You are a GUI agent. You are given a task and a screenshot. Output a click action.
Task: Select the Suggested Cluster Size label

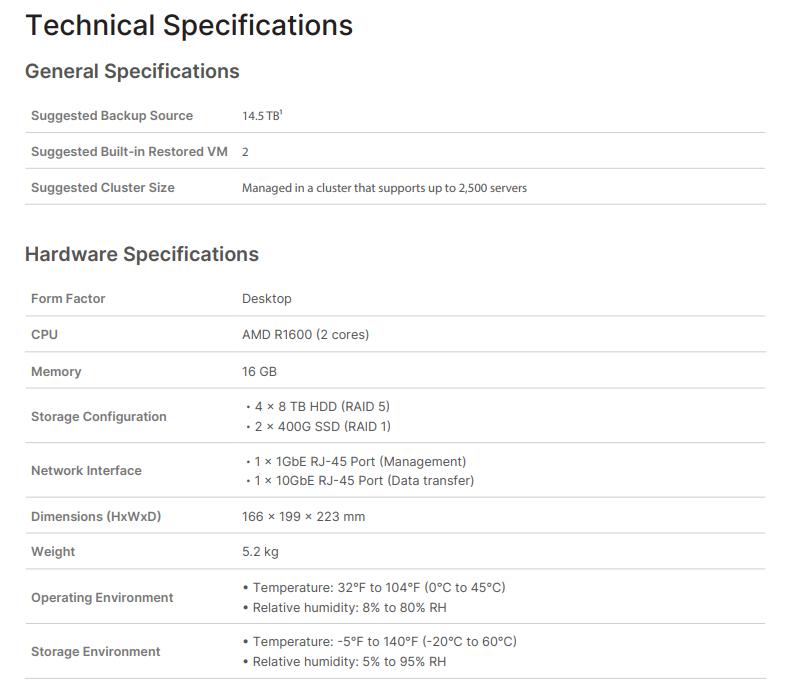point(102,188)
